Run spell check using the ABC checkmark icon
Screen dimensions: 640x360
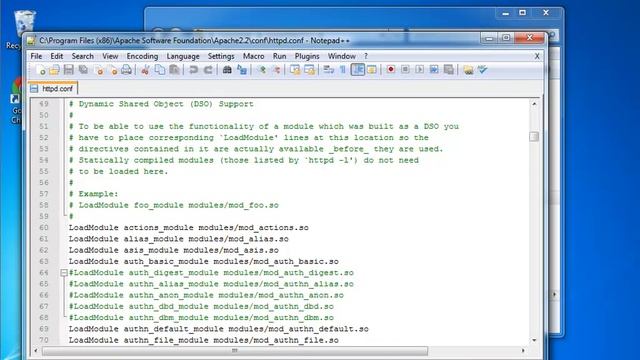tap(482, 70)
